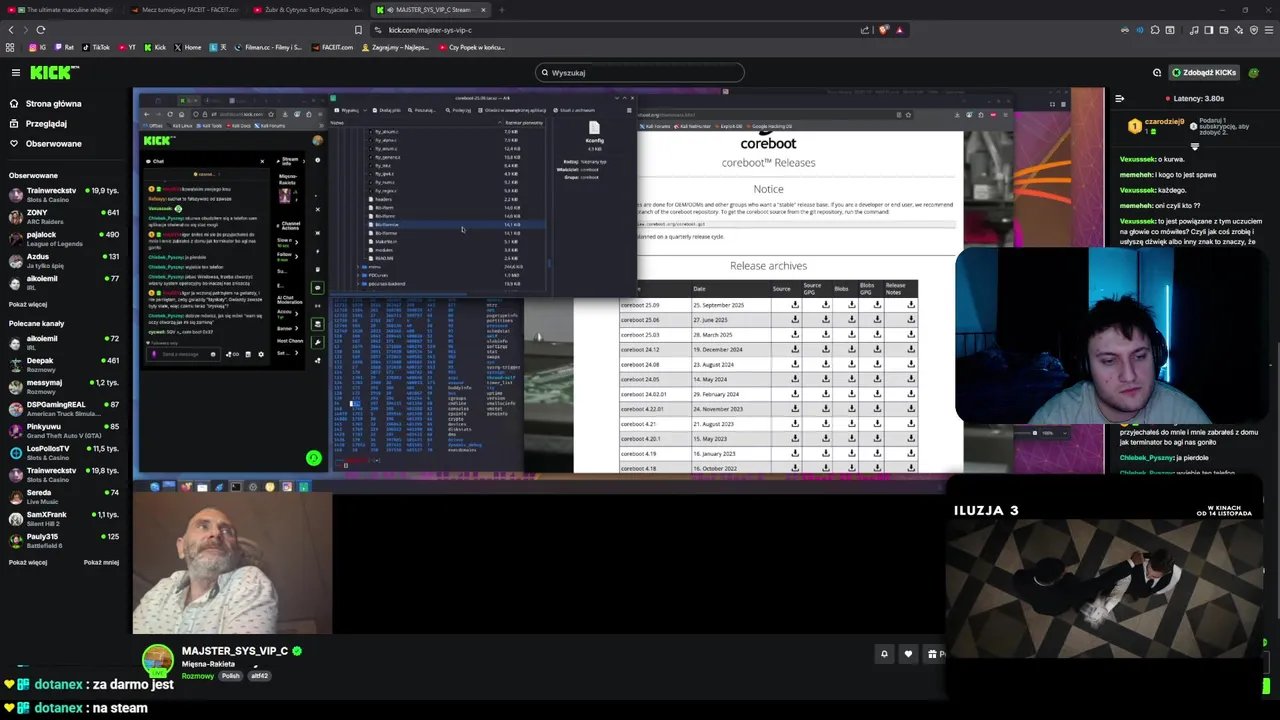Screen dimensions: 1280x720
Task: Click Pokaż więcej under recommended channels
Action: pyautogui.click(x=28, y=563)
